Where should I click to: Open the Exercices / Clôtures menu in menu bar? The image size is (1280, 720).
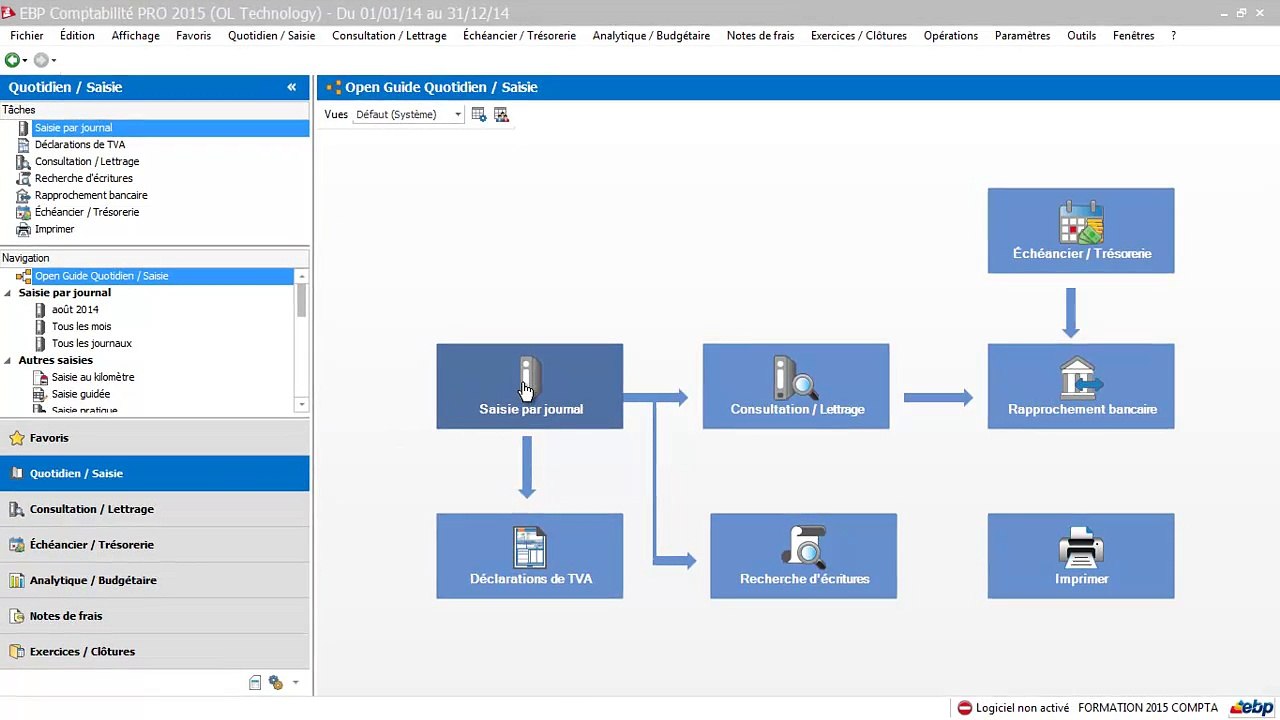859,36
